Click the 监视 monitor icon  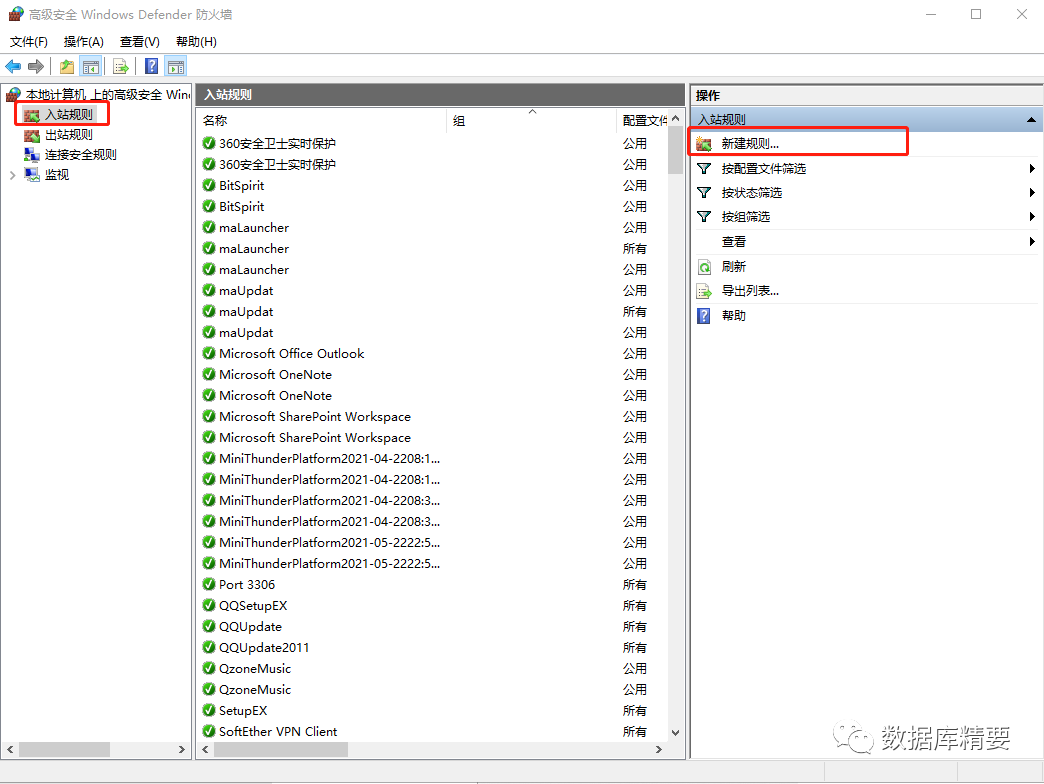coord(32,174)
